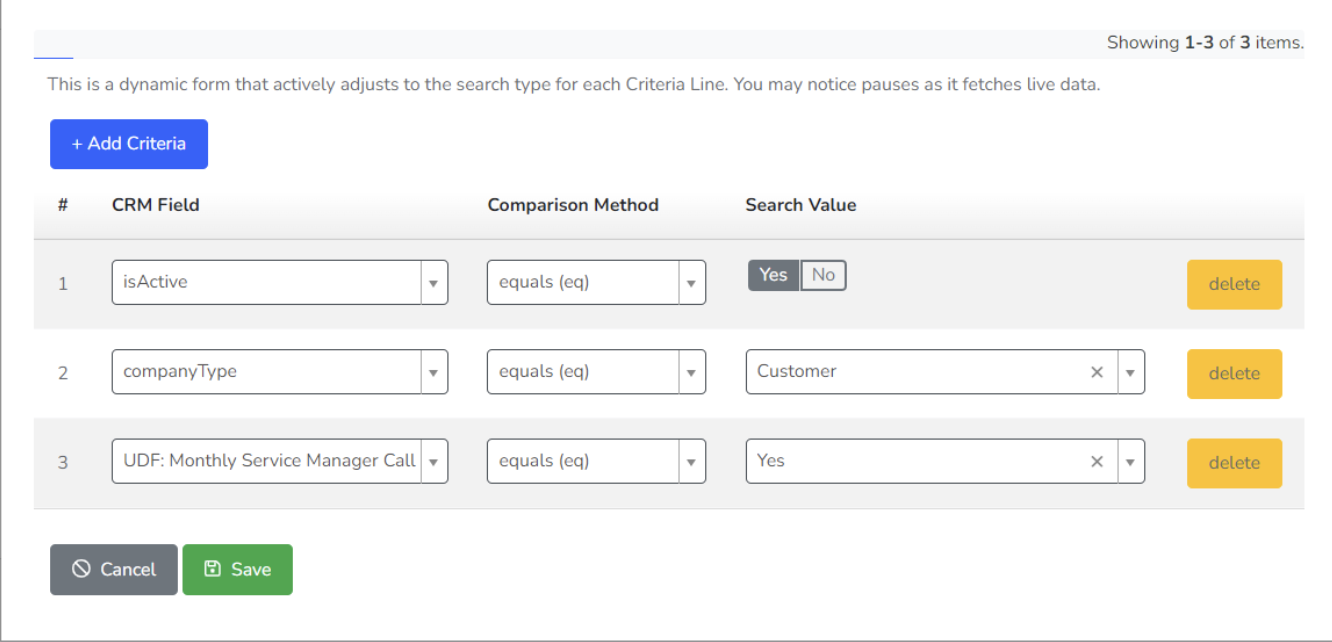Expand the companyType CRM field dropdown
The width and height of the screenshot is (1332, 642).
433,373
